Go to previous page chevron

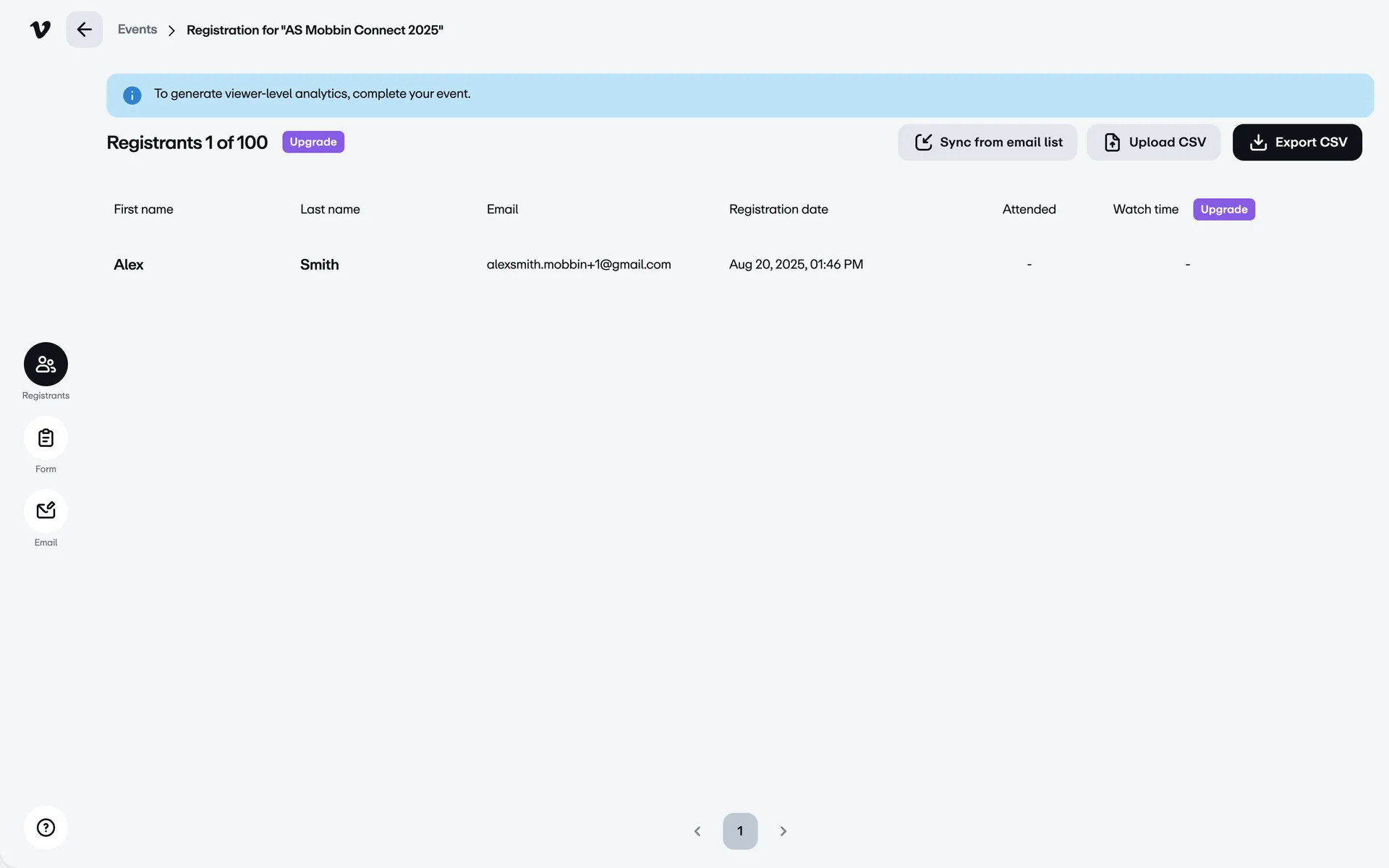coord(697,831)
